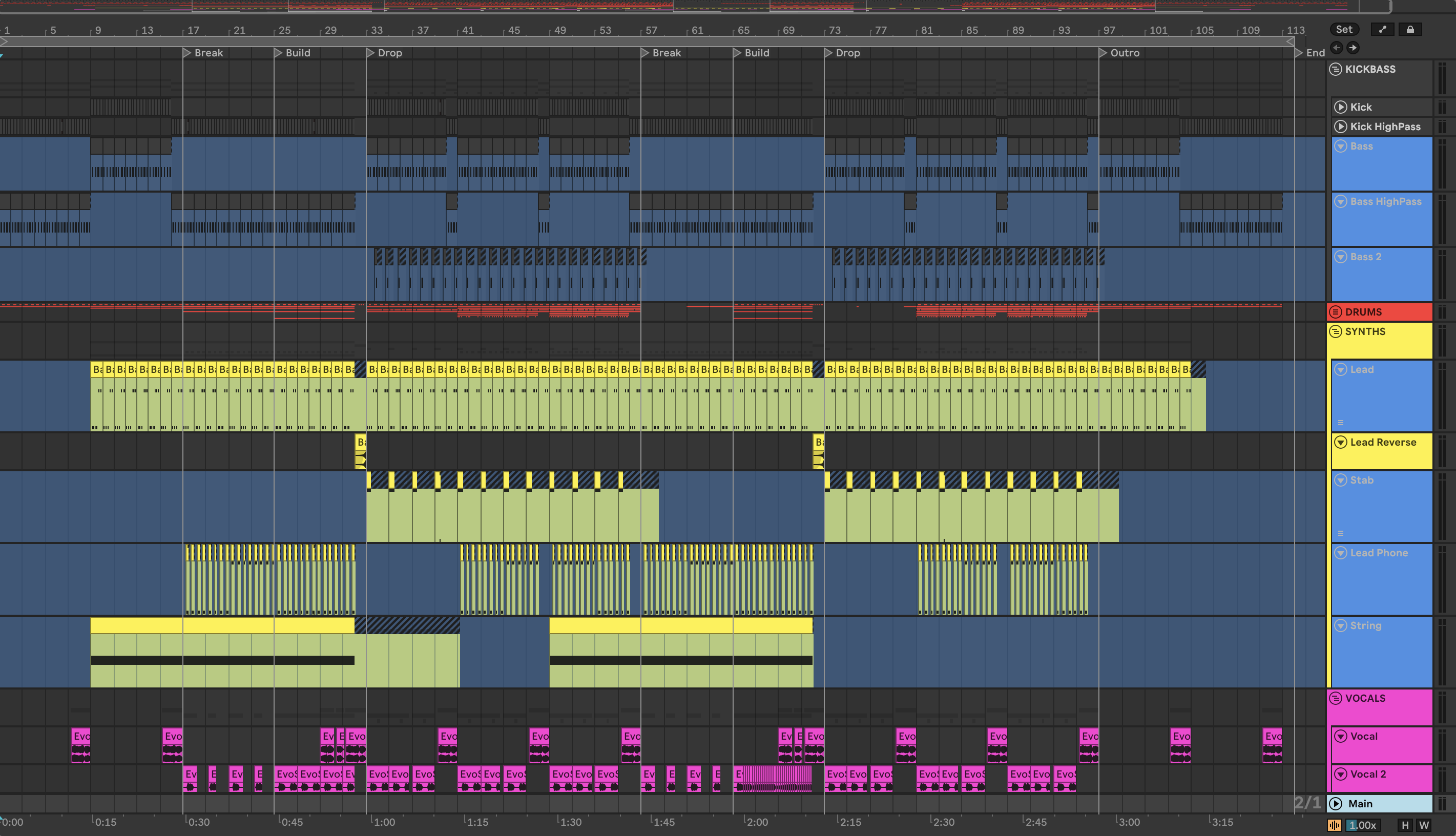1456x836 pixels.
Task: Fold the DRUMS group track
Action: pos(1336,312)
